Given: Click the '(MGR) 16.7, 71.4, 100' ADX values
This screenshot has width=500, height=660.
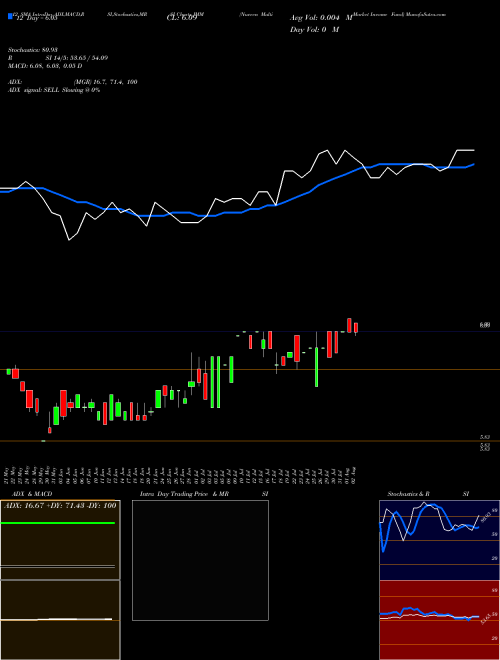Looking at the screenshot, I should coord(105,82).
